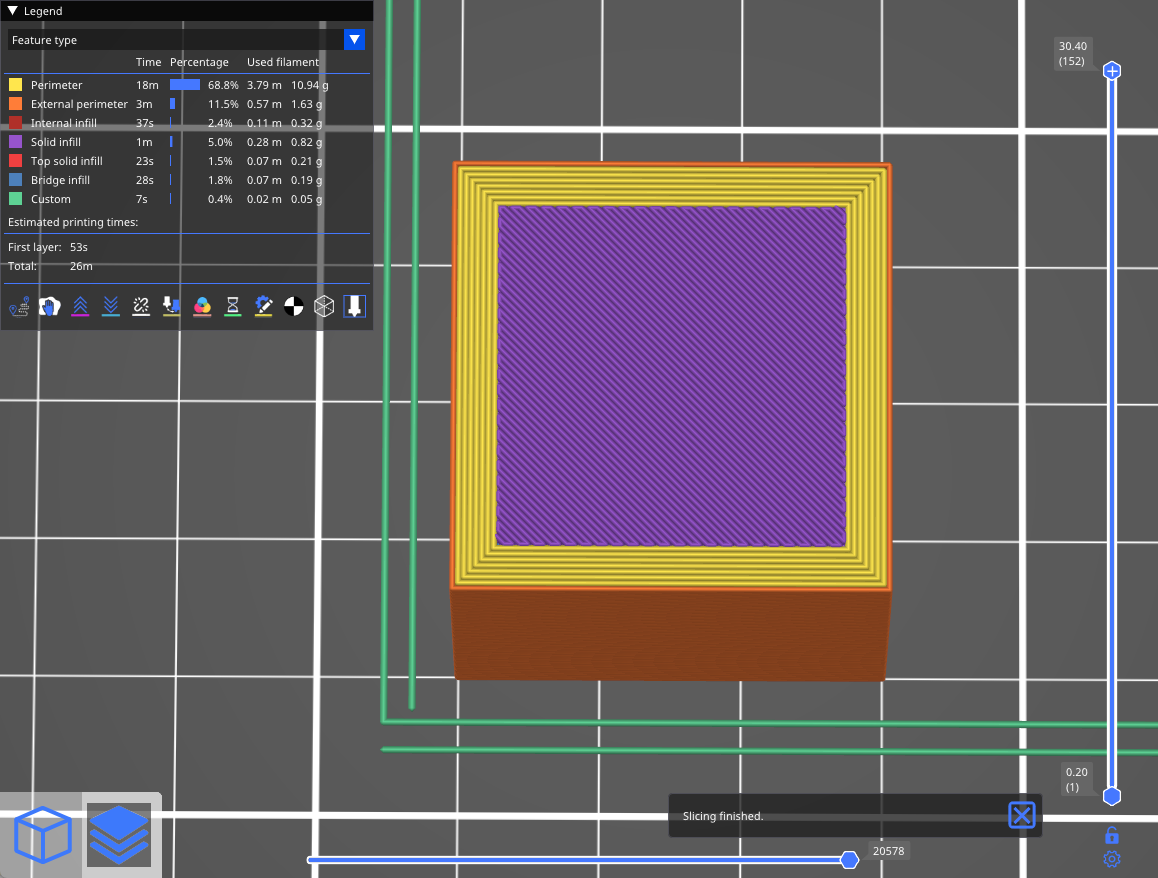The image size is (1158, 878).
Task: Toggle the center of gravity marker icon
Action: tap(293, 306)
